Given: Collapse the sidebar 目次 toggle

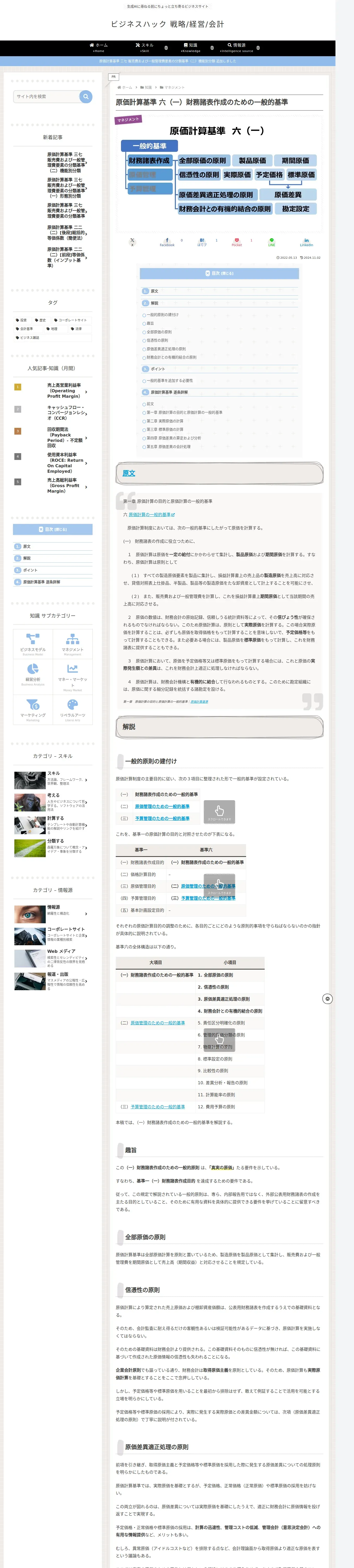Looking at the screenshot, I should coord(53,529).
